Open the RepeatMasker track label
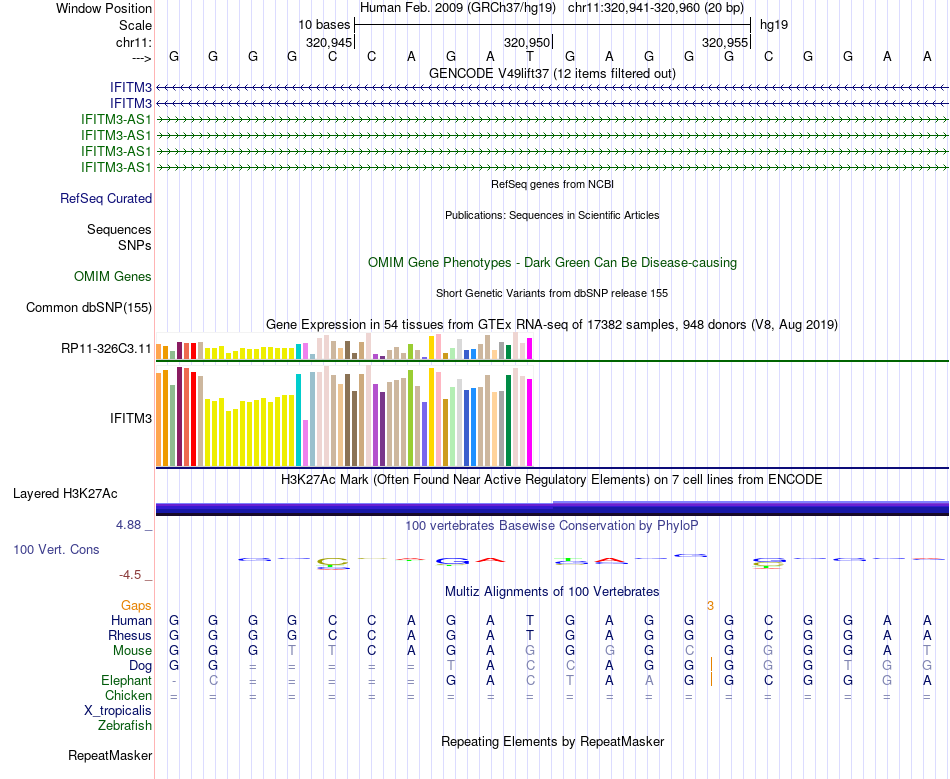Viewport: 950px width, 779px height. (110, 755)
